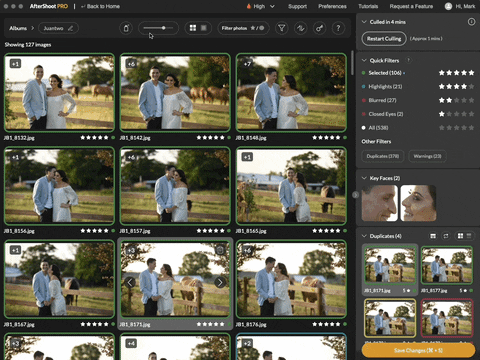The height and width of the screenshot is (360, 480).
Task: Click the key icon in toolbar
Action: pyautogui.click(x=319, y=28)
